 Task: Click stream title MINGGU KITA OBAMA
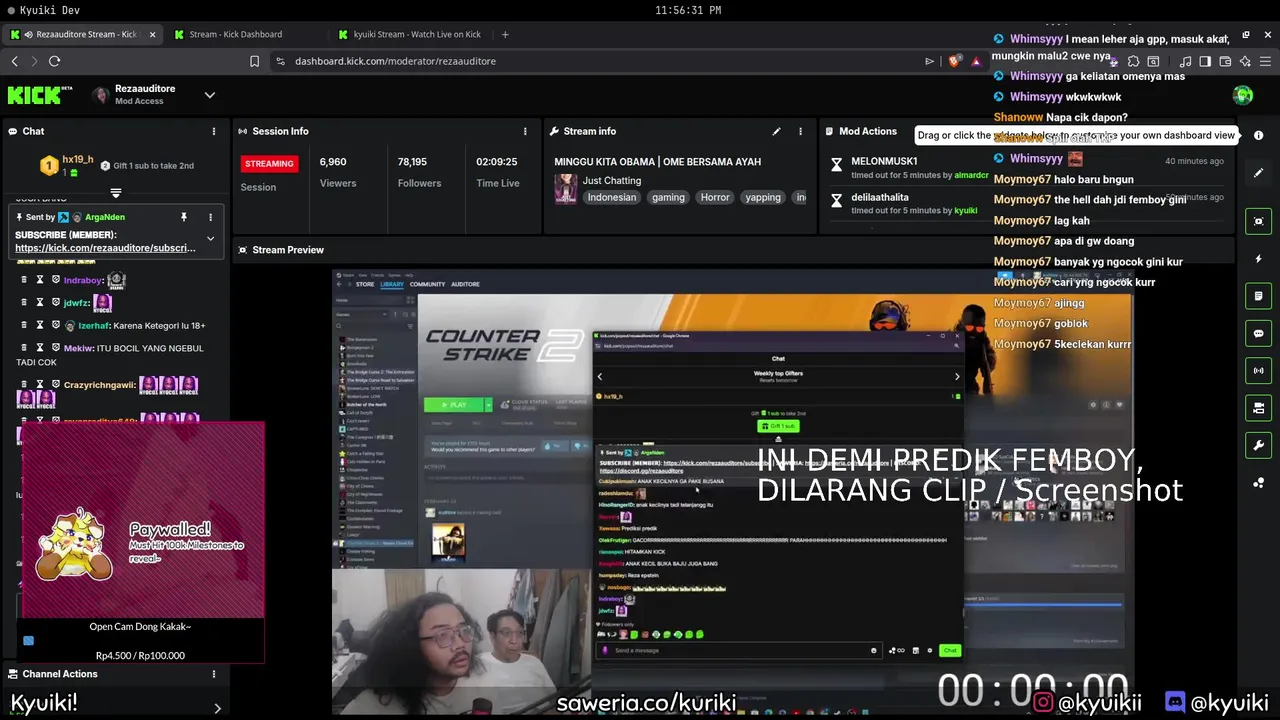657,162
